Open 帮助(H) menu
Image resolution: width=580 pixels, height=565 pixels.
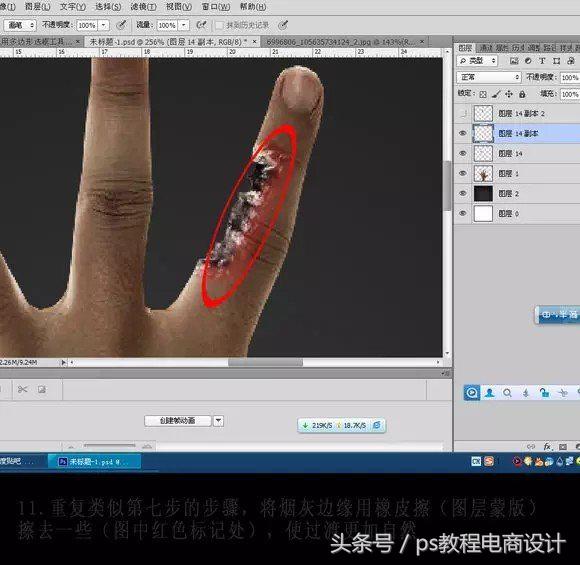click(x=253, y=6)
